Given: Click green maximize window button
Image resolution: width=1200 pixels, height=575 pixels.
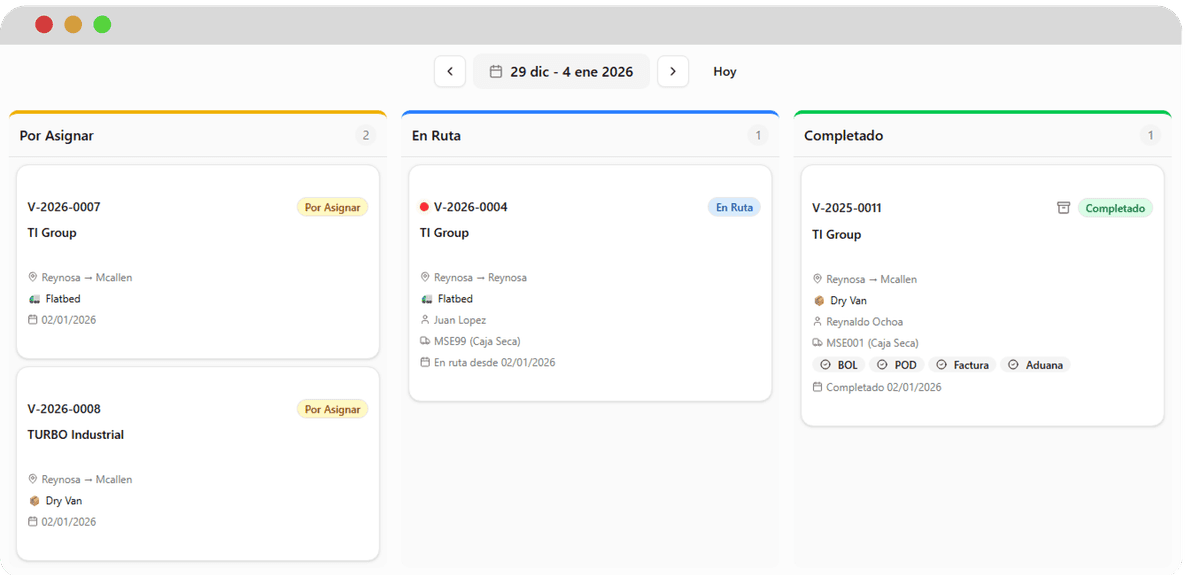Looking at the screenshot, I should [102, 24].
